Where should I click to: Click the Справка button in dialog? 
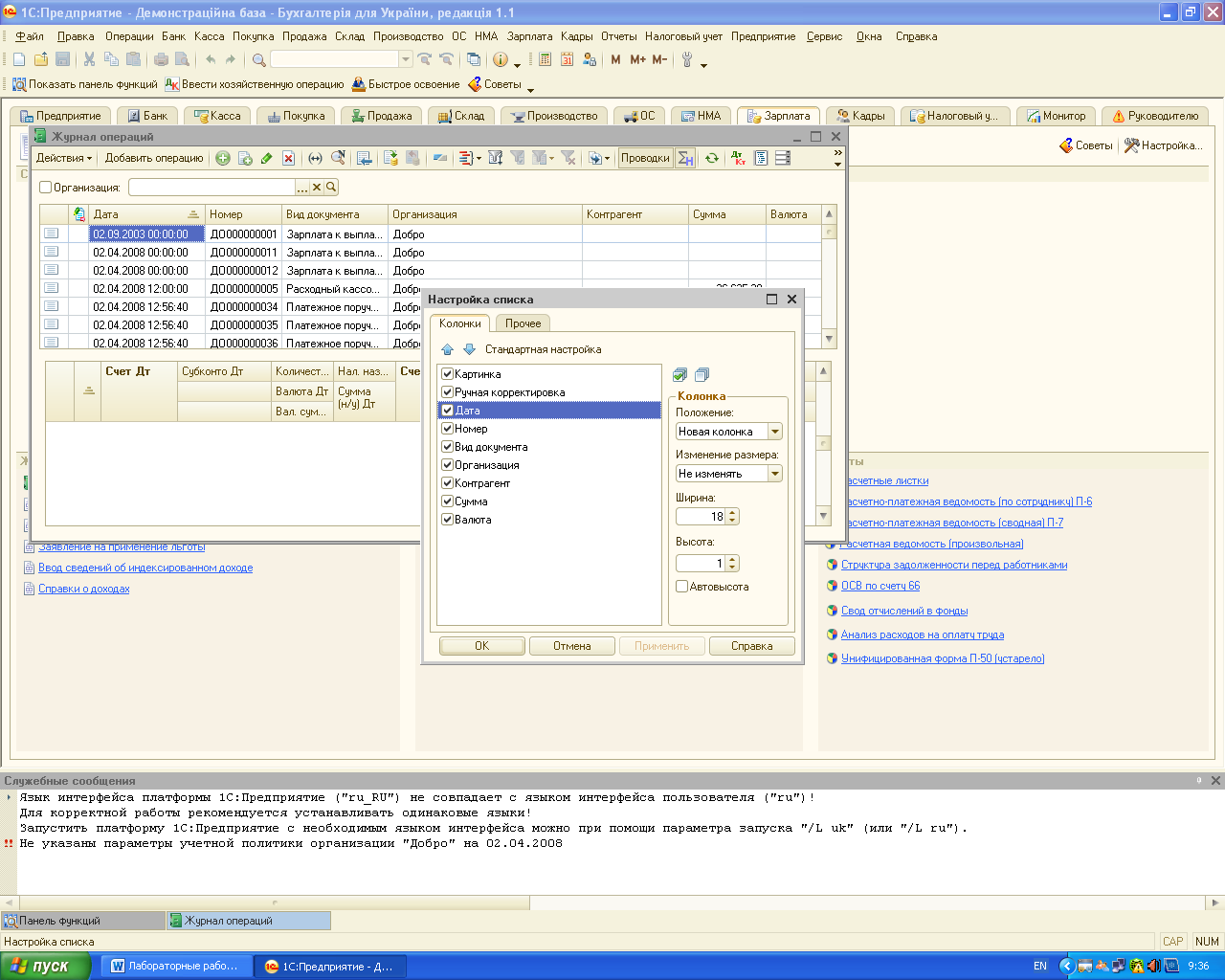point(752,646)
